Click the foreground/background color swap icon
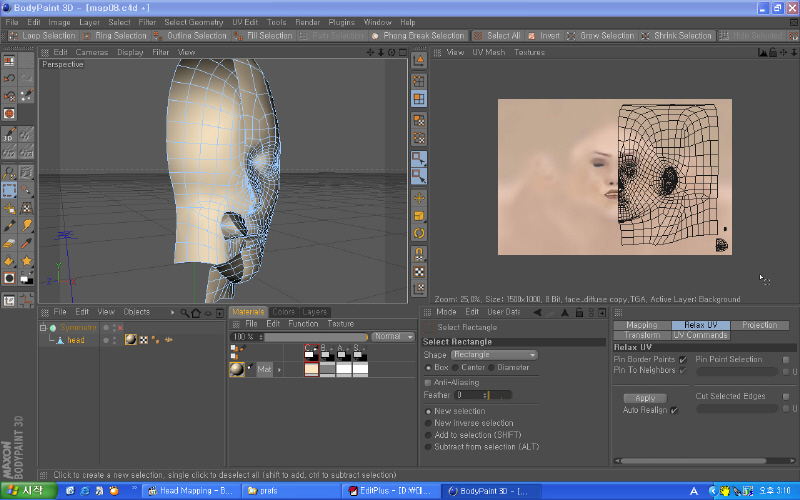 click(x=27, y=278)
